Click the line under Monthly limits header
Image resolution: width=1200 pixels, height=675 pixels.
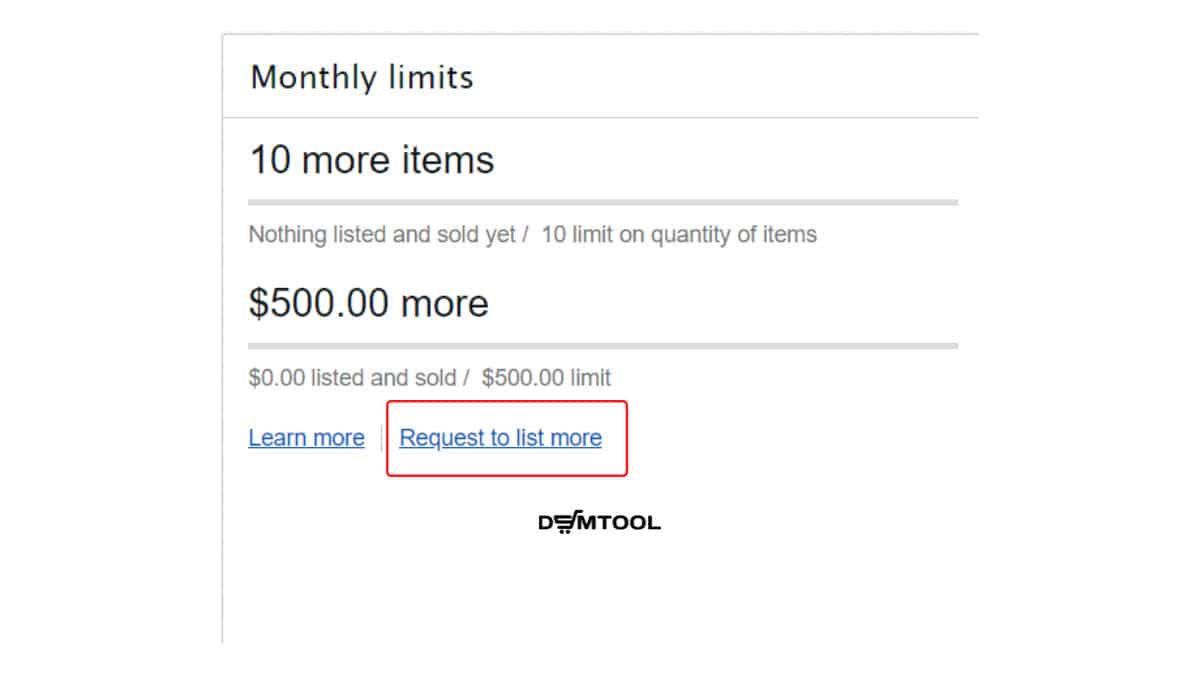(600, 117)
